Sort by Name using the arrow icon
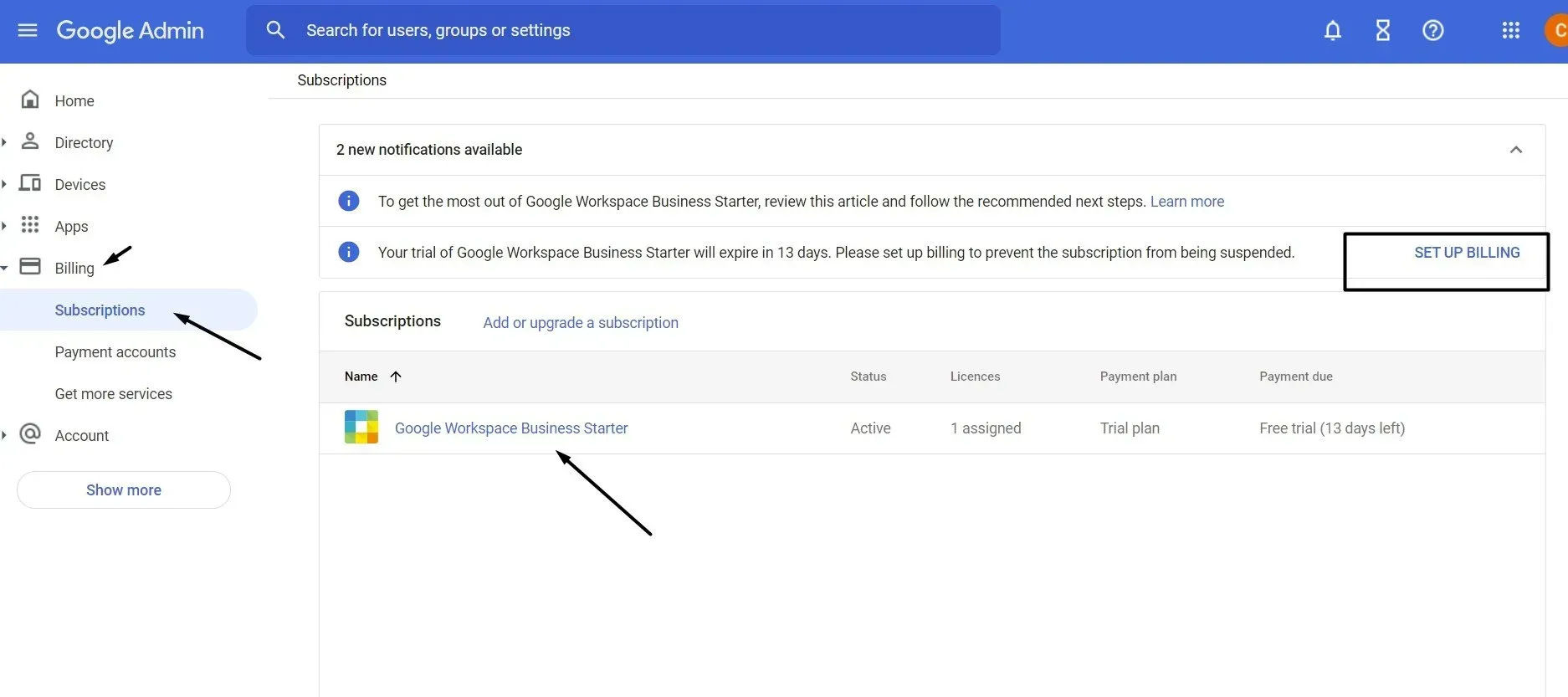1568x697 pixels. coord(396,377)
